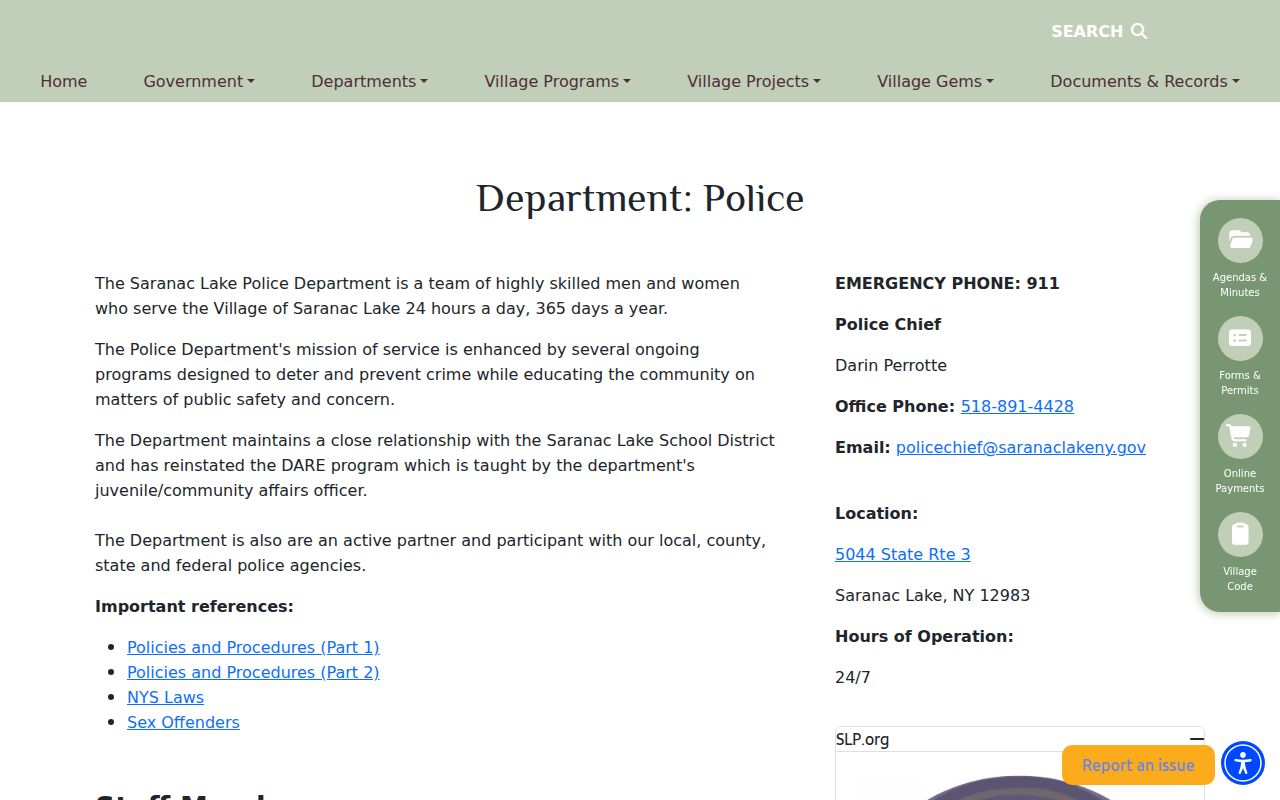Viewport: 1280px width, 800px height.
Task: Collapse the SLP.org widget with the minus icon
Action: pyautogui.click(x=1196, y=739)
